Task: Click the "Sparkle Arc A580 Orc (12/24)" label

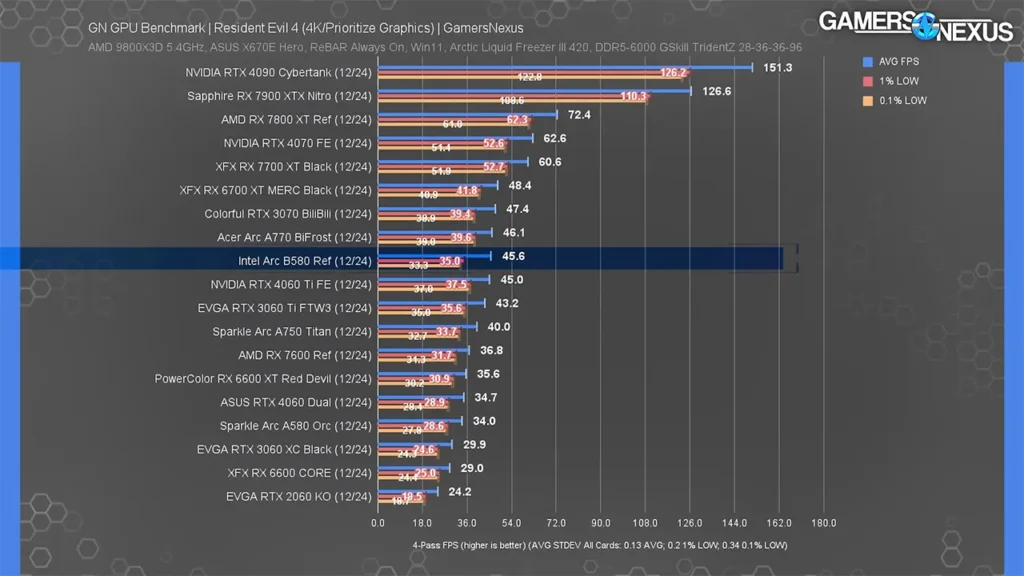Action: point(296,426)
